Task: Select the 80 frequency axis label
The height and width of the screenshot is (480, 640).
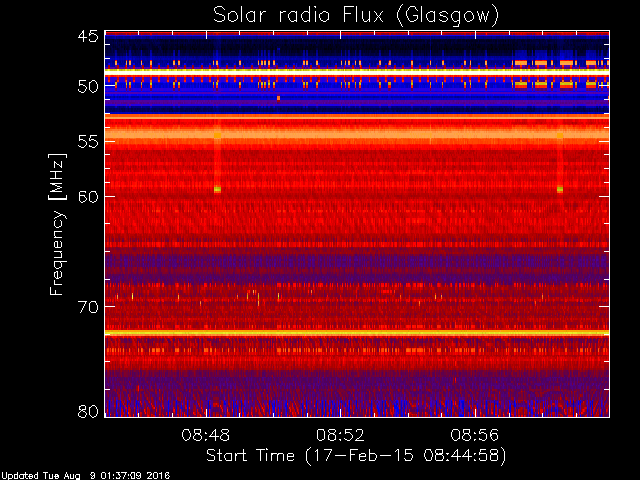Action: click(88, 411)
